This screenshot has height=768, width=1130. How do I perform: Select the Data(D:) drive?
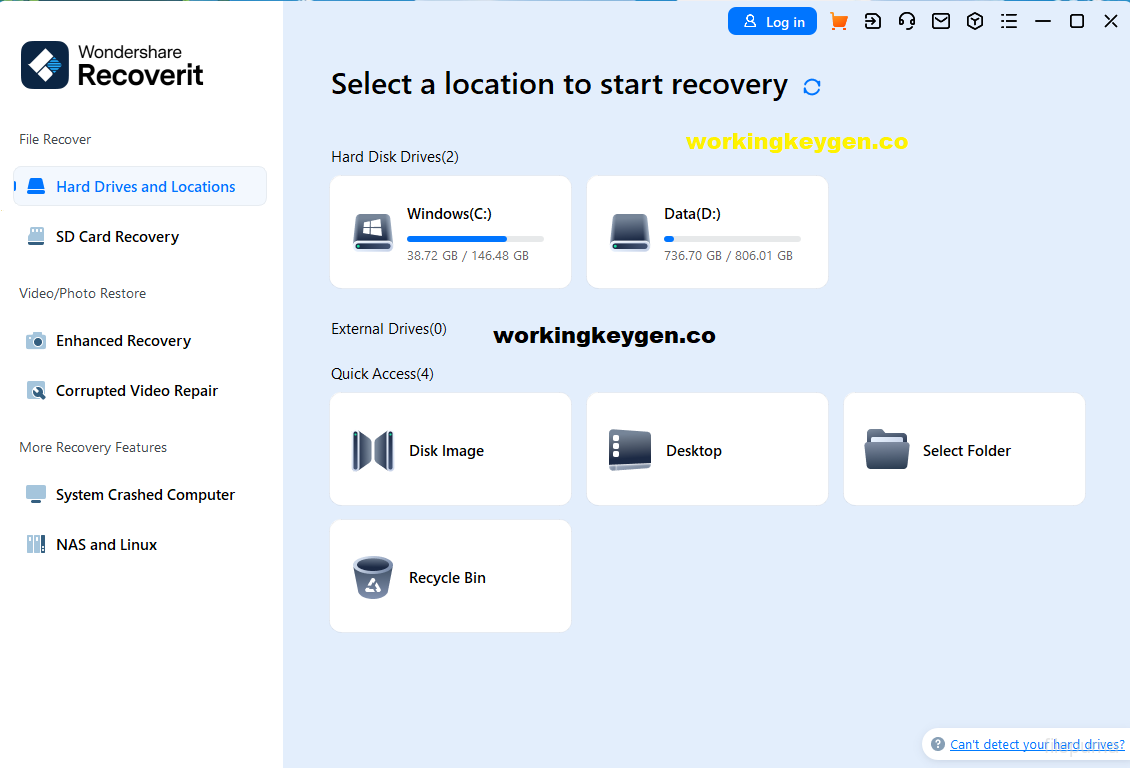coord(707,232)
